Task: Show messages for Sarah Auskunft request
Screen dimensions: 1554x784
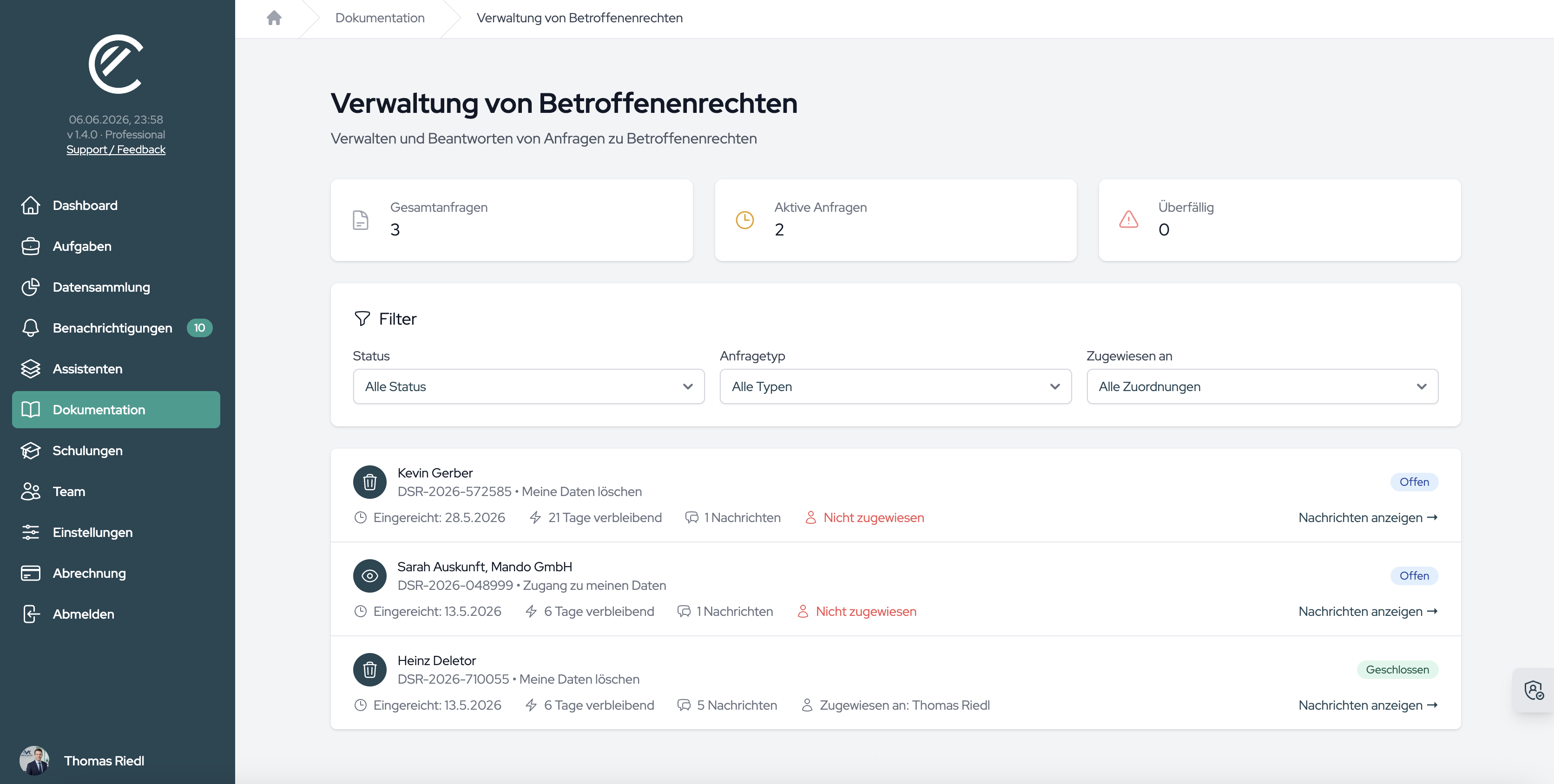Action: (1368, 612)
